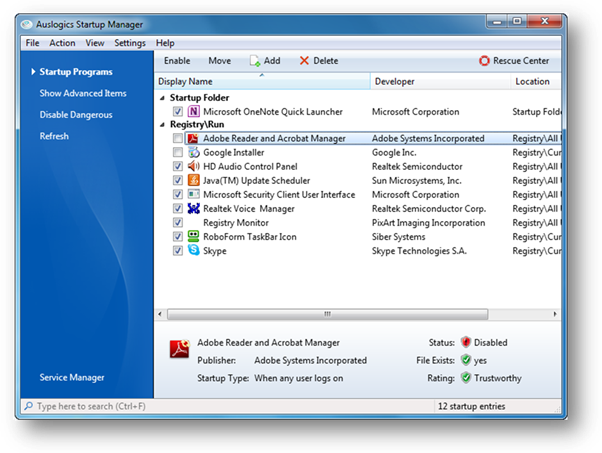The image size is (602, 453).
Task: Click the HD Audio Control Panel speaker icon
Action: pyautogui.click(x=194, y=166)
